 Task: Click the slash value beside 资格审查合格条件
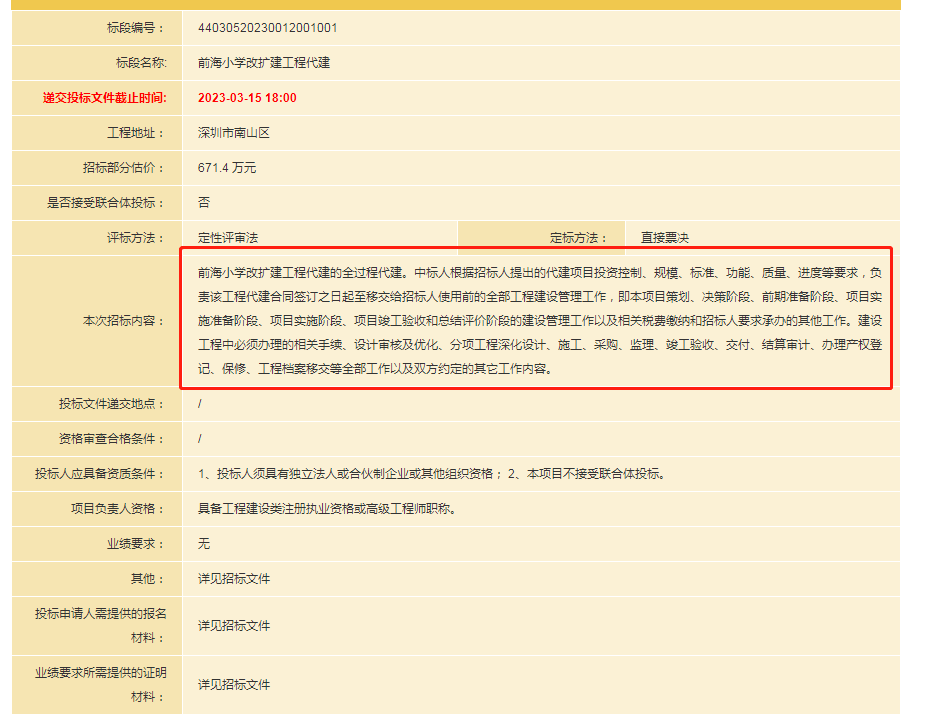(x=200, y=439)
